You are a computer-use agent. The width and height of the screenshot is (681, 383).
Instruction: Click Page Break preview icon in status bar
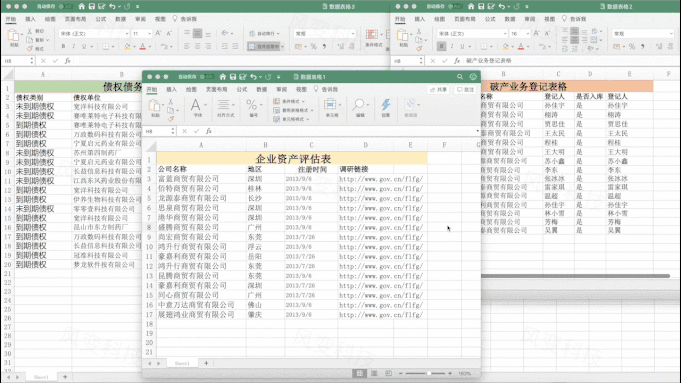388,373
